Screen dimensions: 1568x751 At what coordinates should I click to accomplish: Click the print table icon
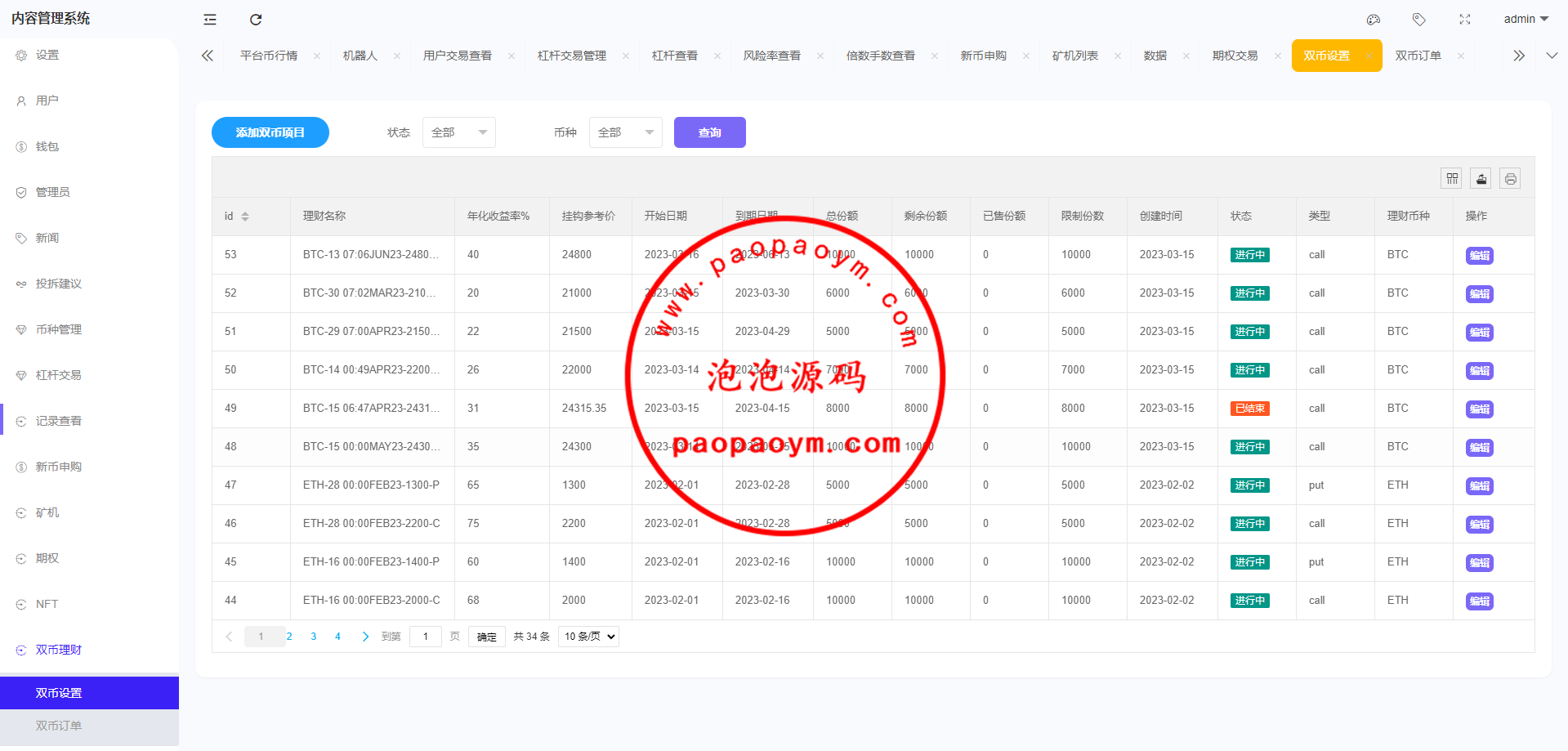(1510, 178)
